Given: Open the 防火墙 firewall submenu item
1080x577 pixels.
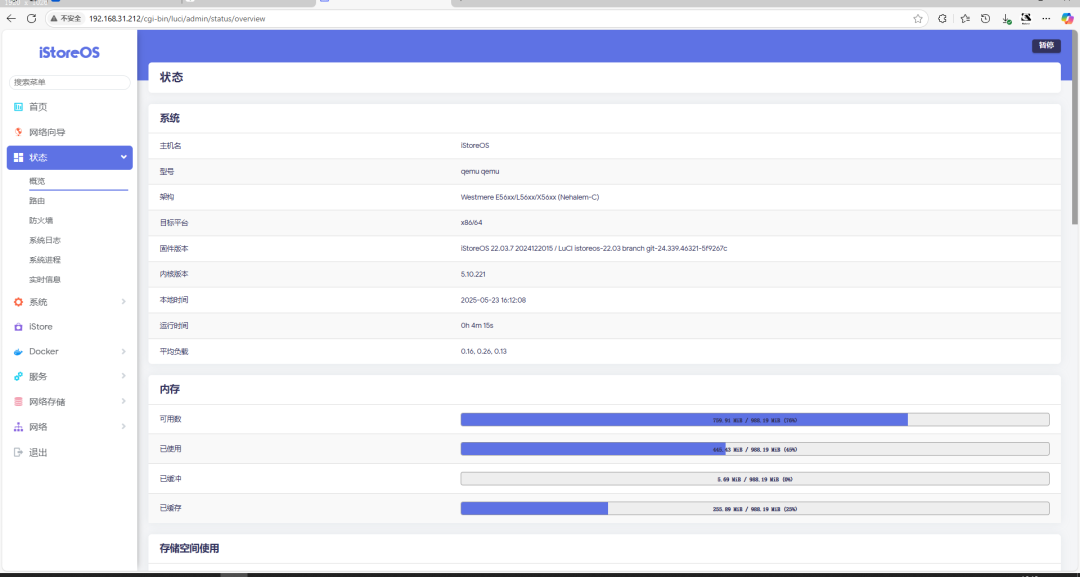Looking at the screenshot, I should tap(41, 220).
